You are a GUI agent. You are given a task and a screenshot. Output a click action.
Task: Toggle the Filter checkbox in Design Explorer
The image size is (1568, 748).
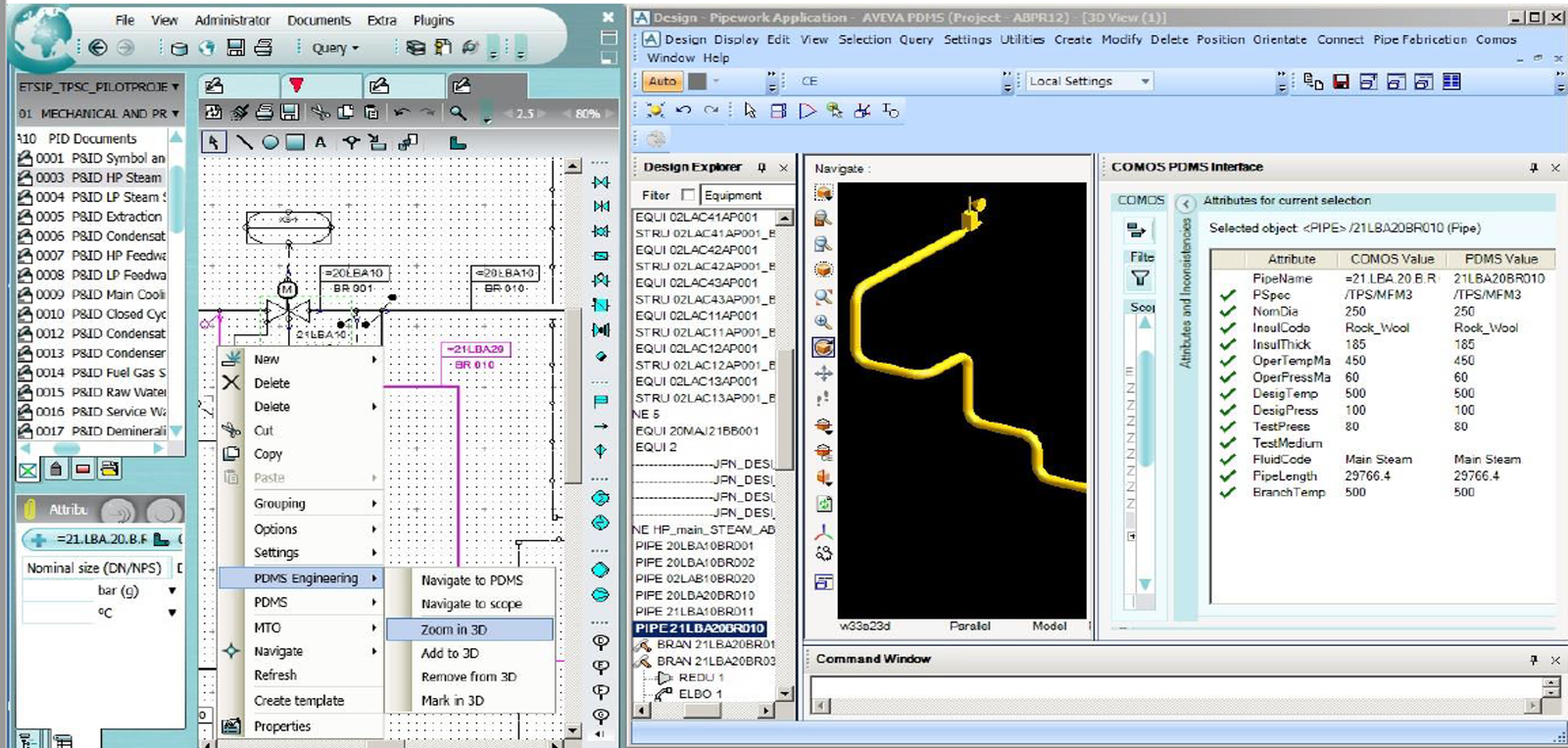688,195
